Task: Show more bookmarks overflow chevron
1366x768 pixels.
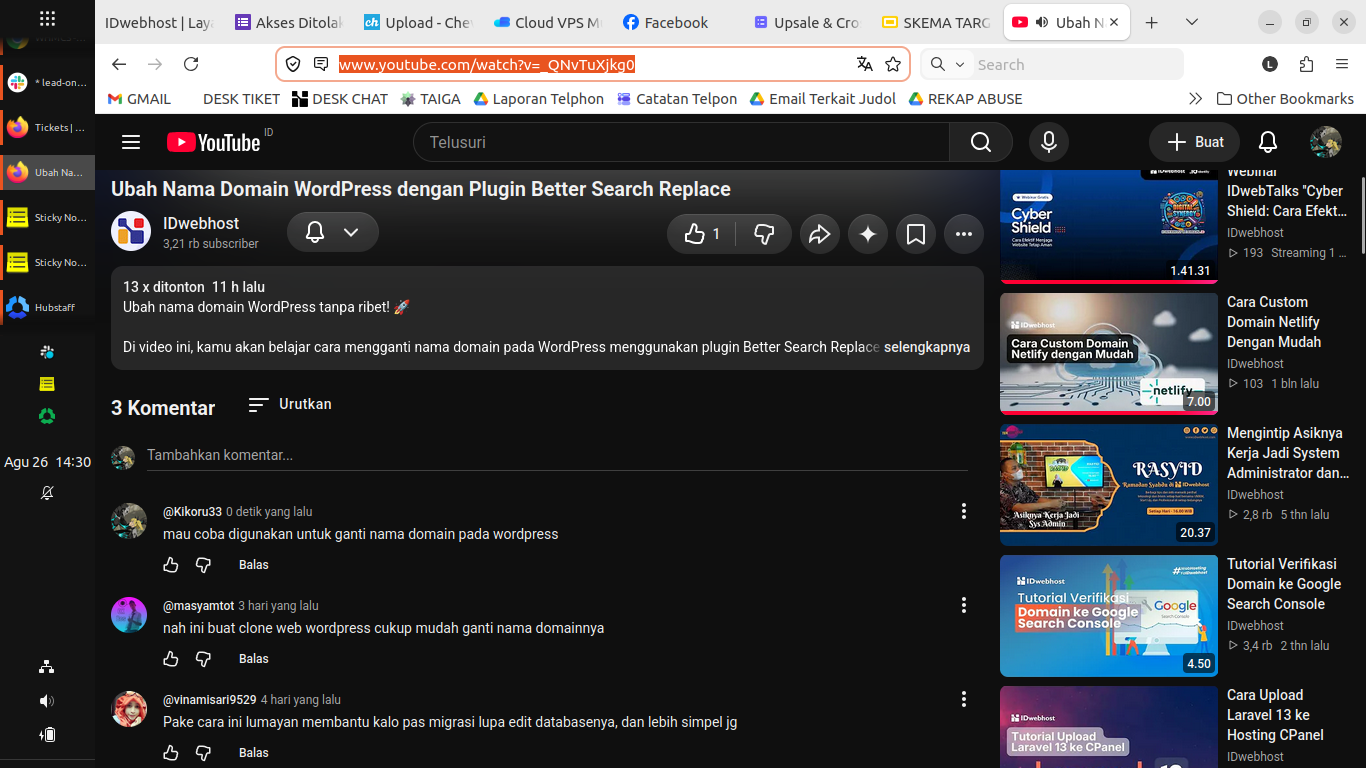Action: [1195, 99]
